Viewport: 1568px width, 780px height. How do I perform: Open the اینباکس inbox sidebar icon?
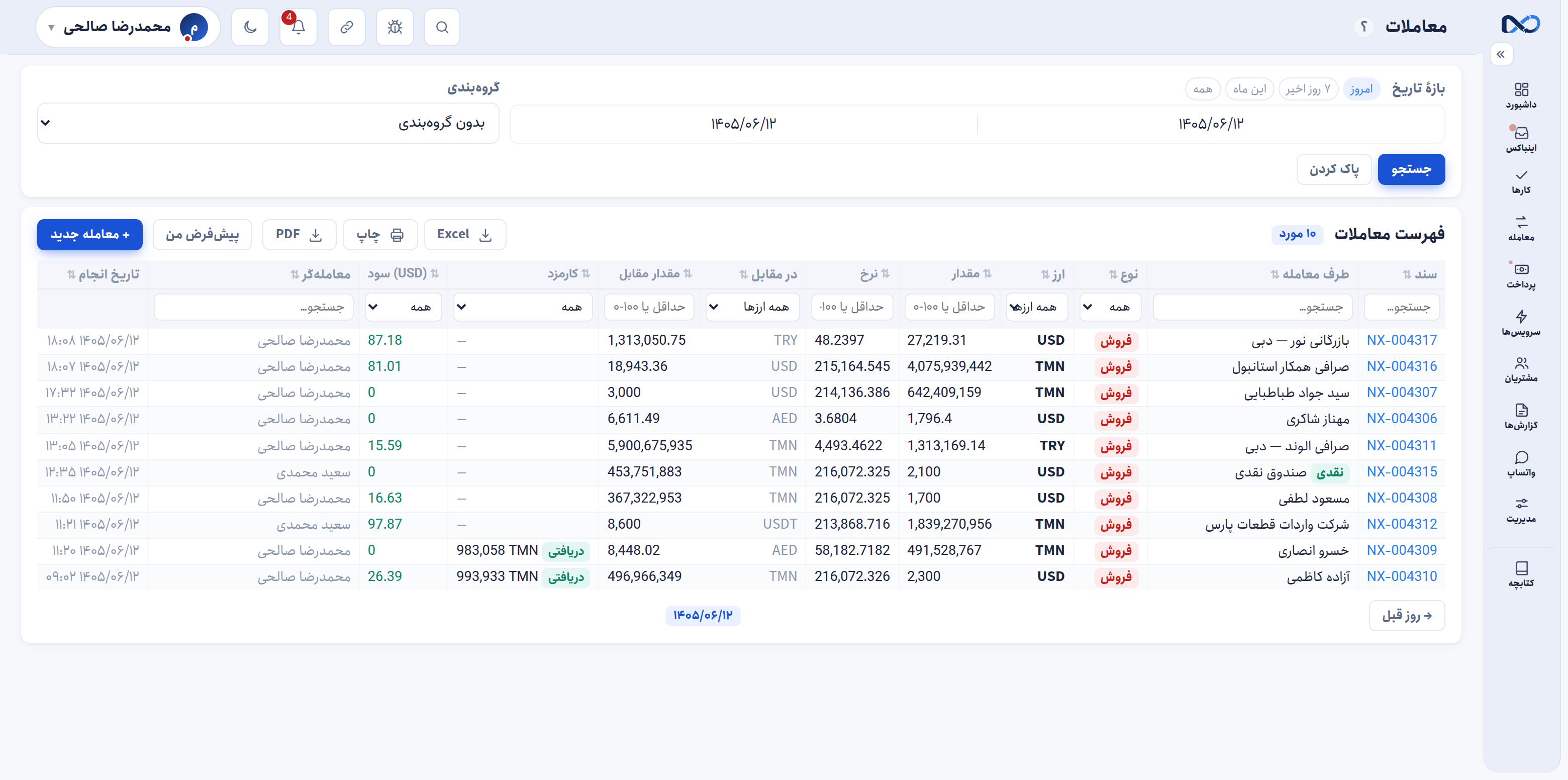(1521, 139)
